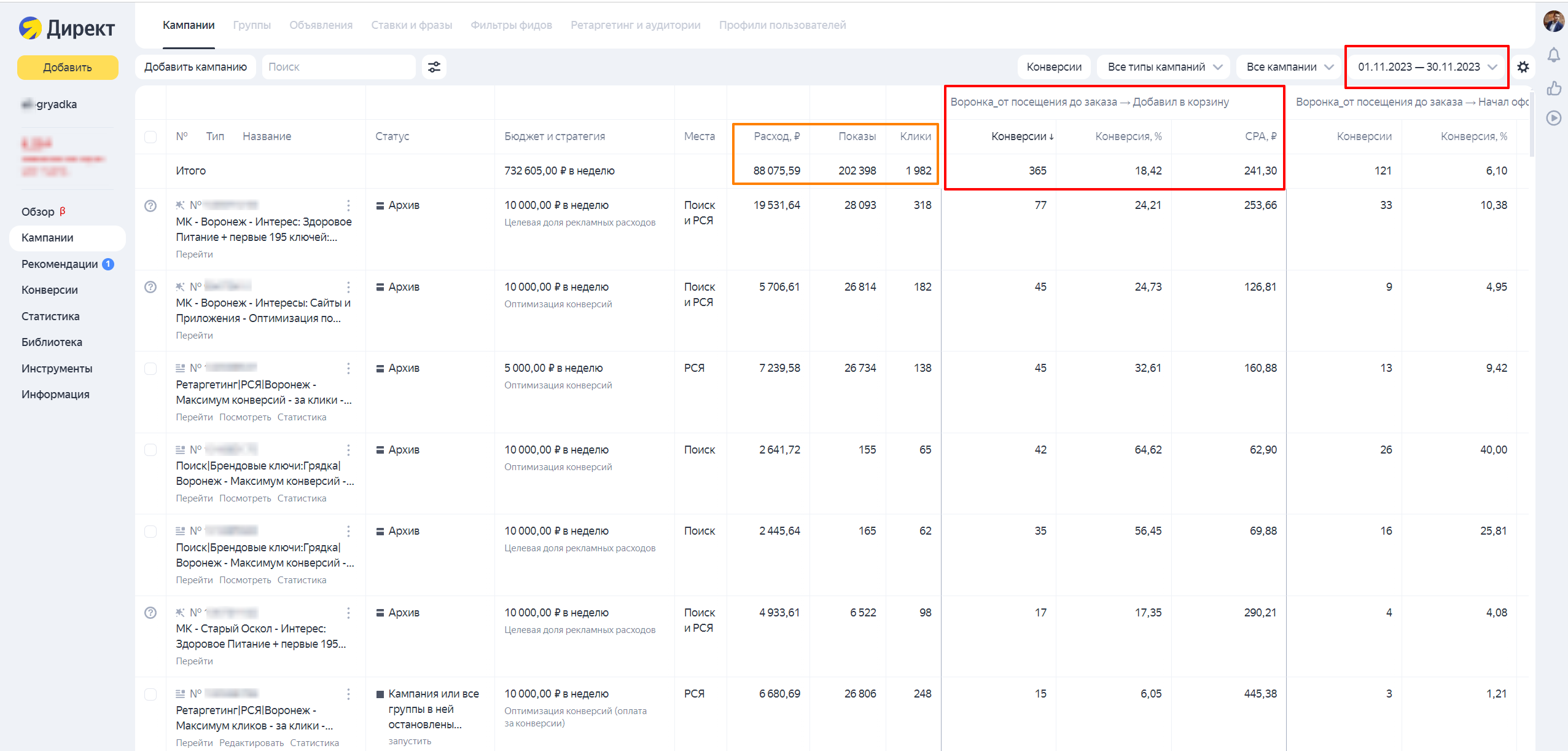1568x751 pixels.
Task: Open the search filter settings icon
Action: coord(434,67)
